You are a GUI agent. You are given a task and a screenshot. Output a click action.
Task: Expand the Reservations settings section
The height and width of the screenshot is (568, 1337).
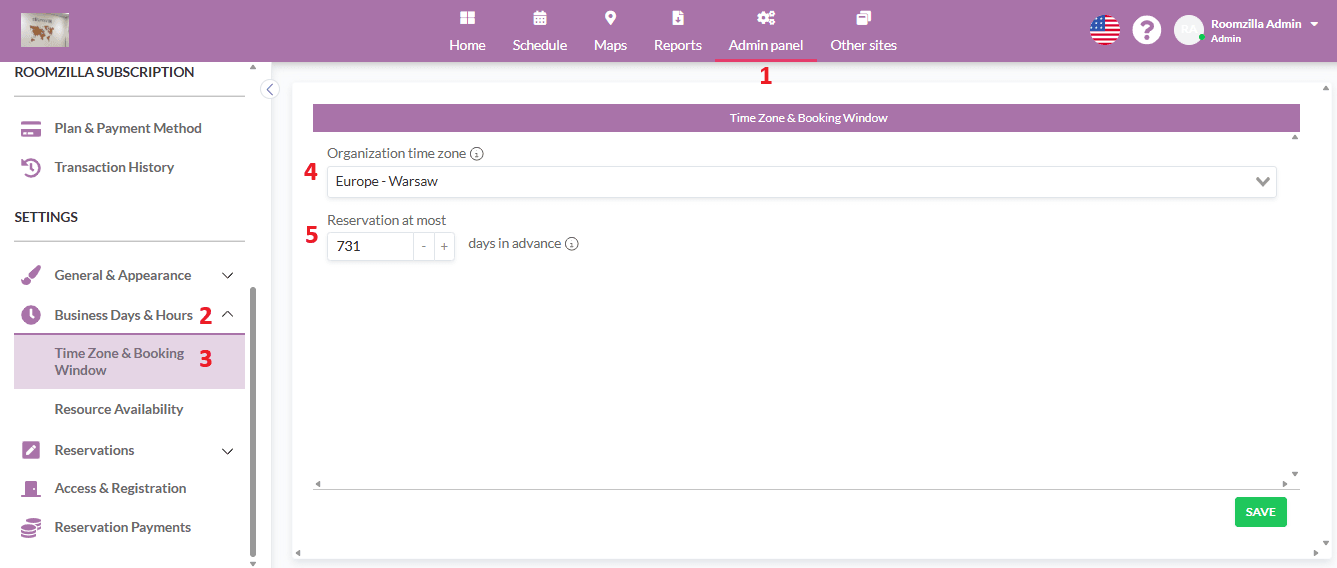point(227,451)
